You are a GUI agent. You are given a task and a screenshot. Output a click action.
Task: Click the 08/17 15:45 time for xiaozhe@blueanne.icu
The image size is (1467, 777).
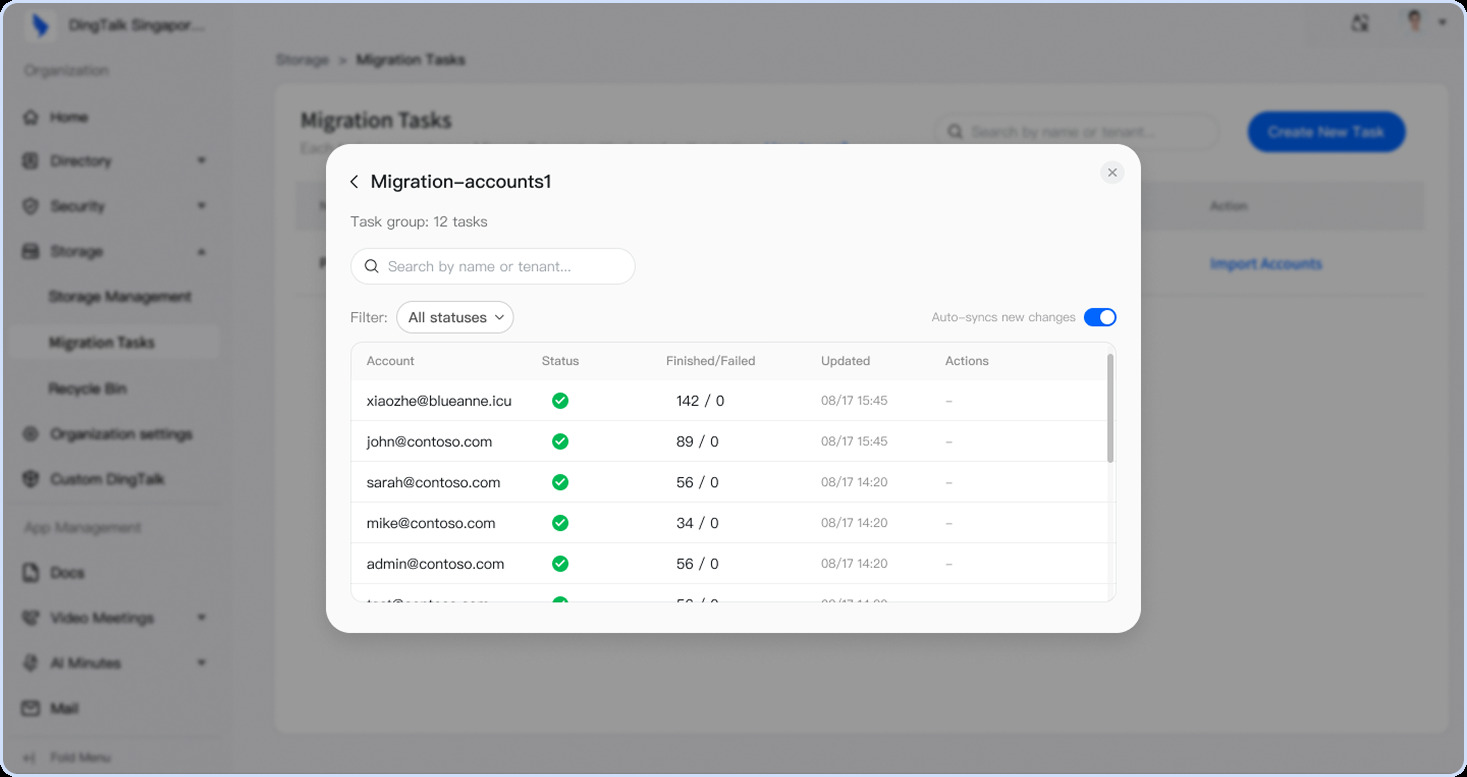(854, 401)
